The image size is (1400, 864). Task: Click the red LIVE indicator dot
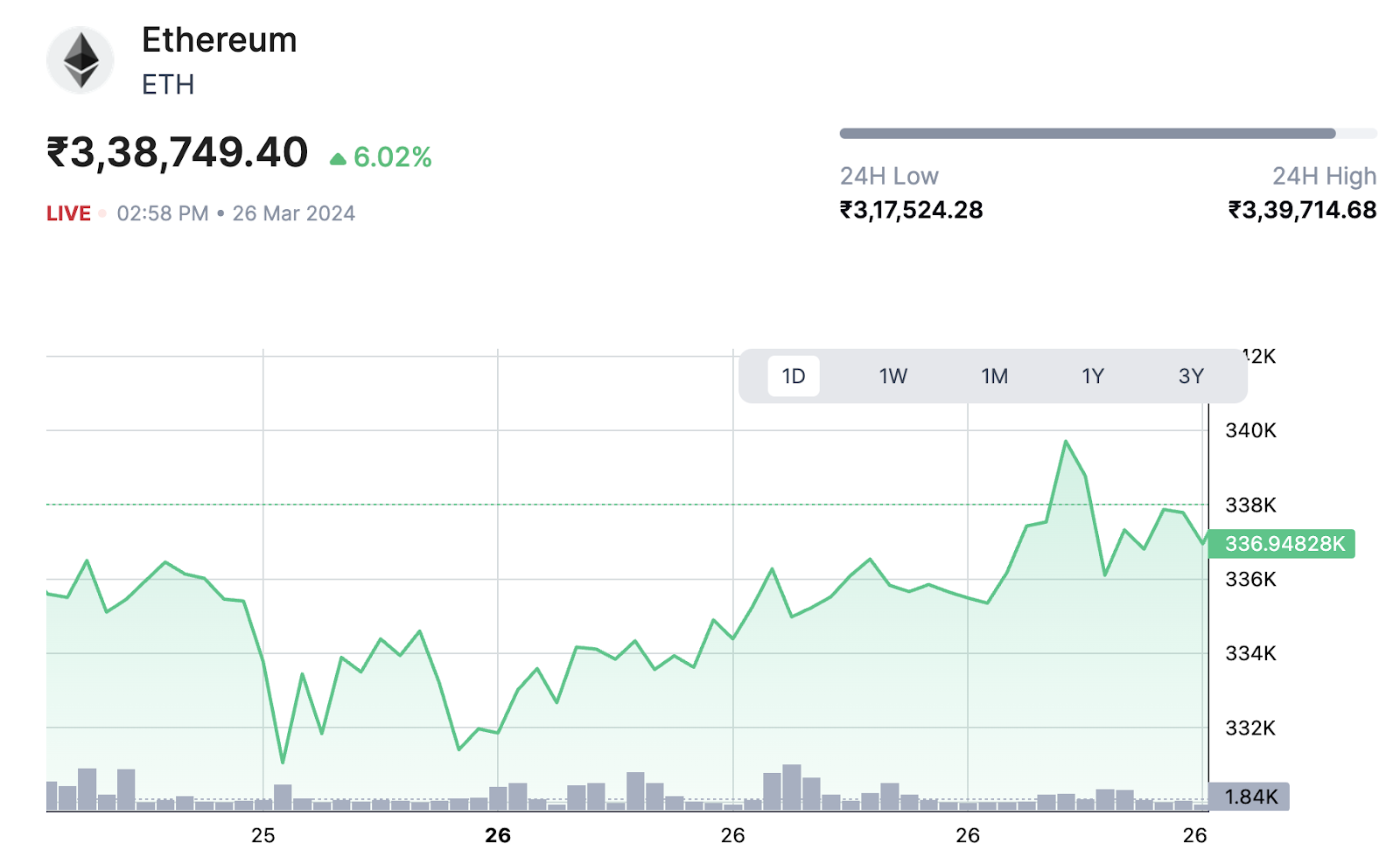101,213
